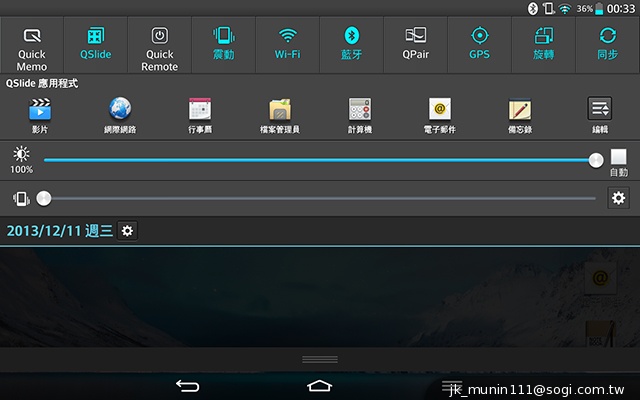Open the Calculator (計算機) QSlide app
The height and width of the screenshot is (400, 640).
click(x=360, y=115)
